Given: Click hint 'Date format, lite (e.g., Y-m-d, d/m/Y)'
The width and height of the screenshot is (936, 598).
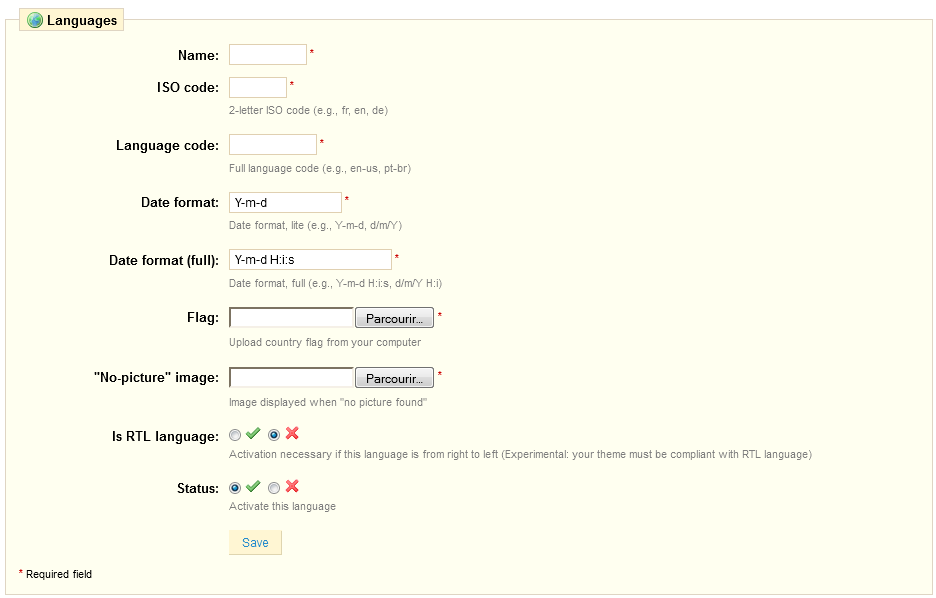Looking at the screenshot, I should [316, 226].
